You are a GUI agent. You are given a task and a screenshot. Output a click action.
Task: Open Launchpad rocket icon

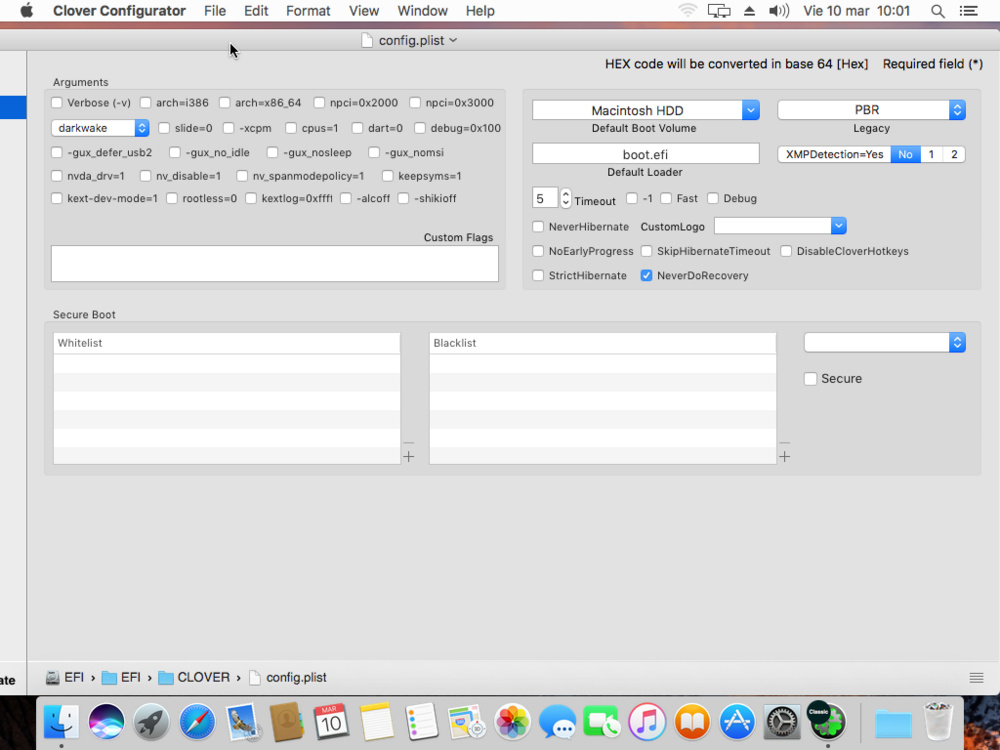click(x=152, y=721)
